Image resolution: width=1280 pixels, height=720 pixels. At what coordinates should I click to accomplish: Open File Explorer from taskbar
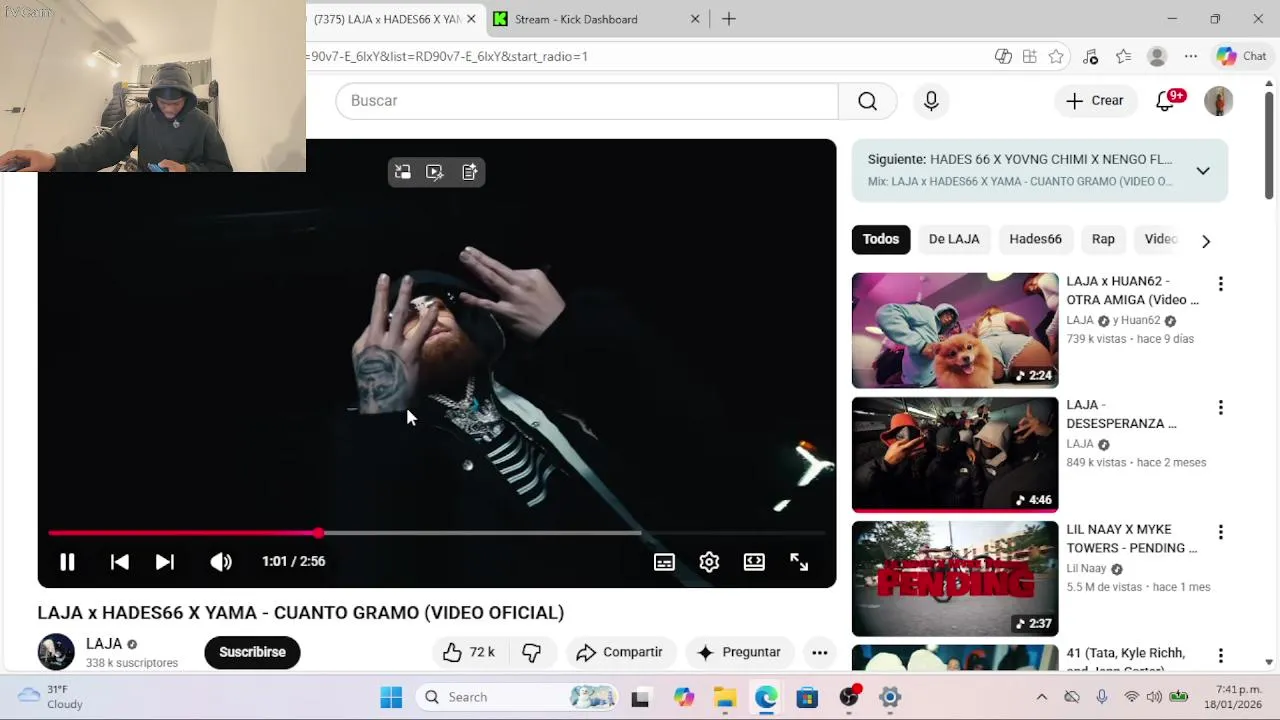[725, 697]
